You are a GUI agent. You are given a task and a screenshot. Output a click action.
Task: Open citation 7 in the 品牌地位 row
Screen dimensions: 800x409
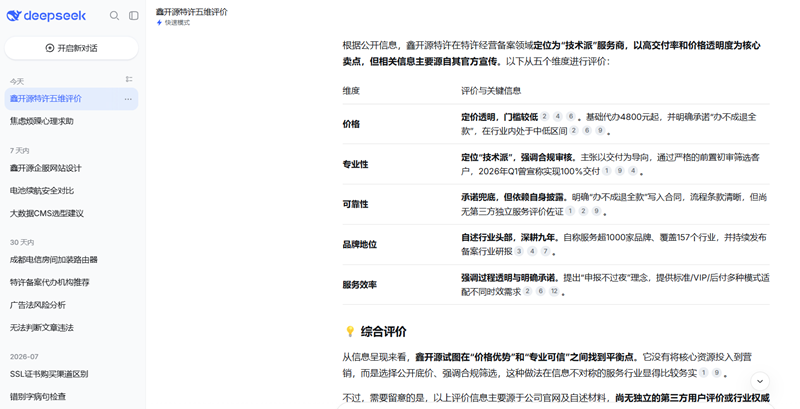(x=545, y=251)
